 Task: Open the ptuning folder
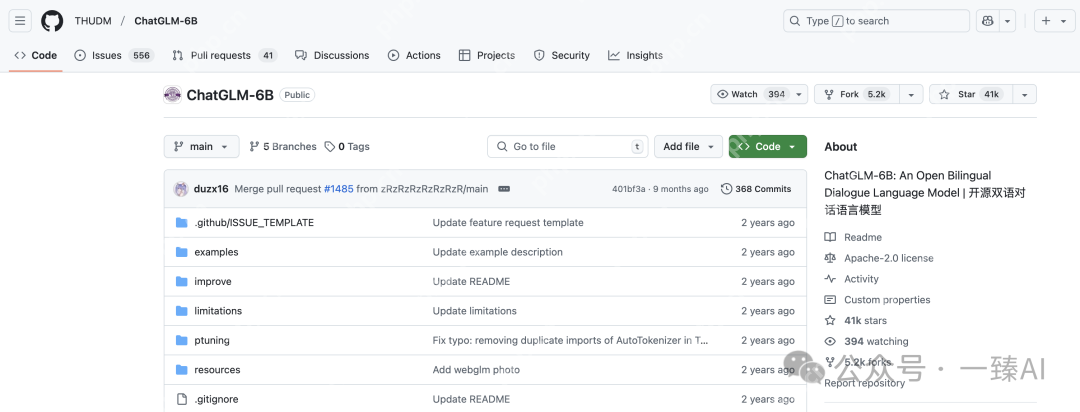(211, 341)
